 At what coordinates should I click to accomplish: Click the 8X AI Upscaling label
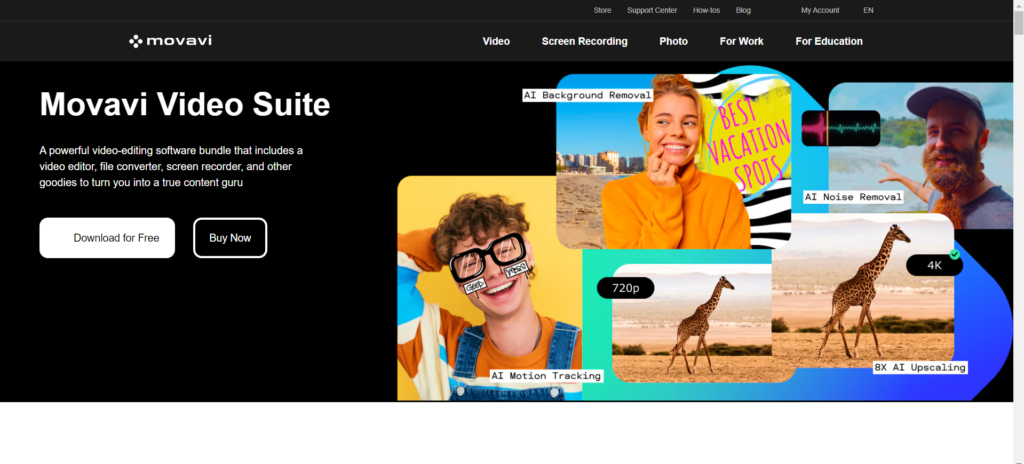click(x=920, y=367)
